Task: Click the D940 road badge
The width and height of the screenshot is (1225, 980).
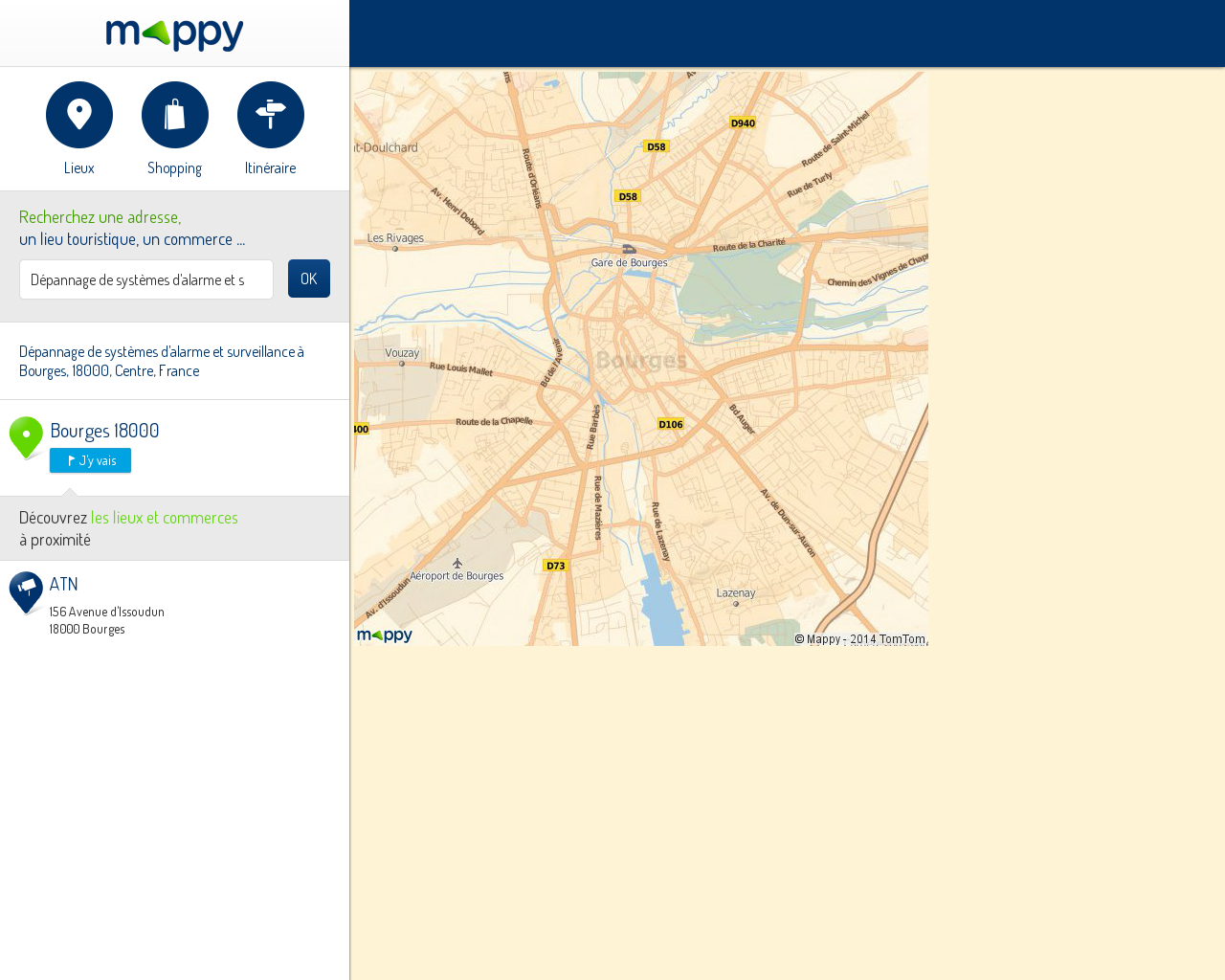Action: 743,122
